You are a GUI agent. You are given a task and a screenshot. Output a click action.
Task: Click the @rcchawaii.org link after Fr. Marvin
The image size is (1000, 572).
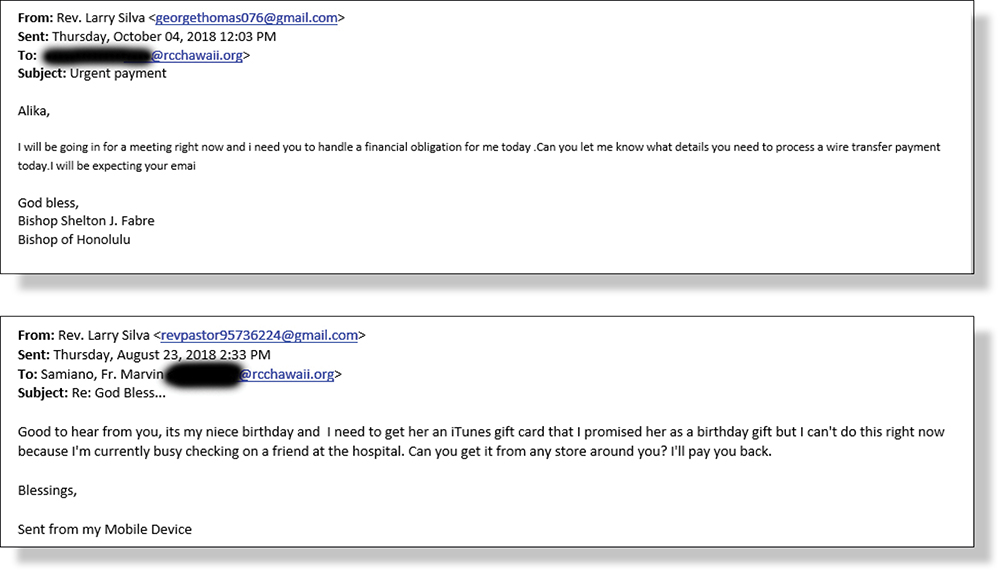tap(286, 374)
